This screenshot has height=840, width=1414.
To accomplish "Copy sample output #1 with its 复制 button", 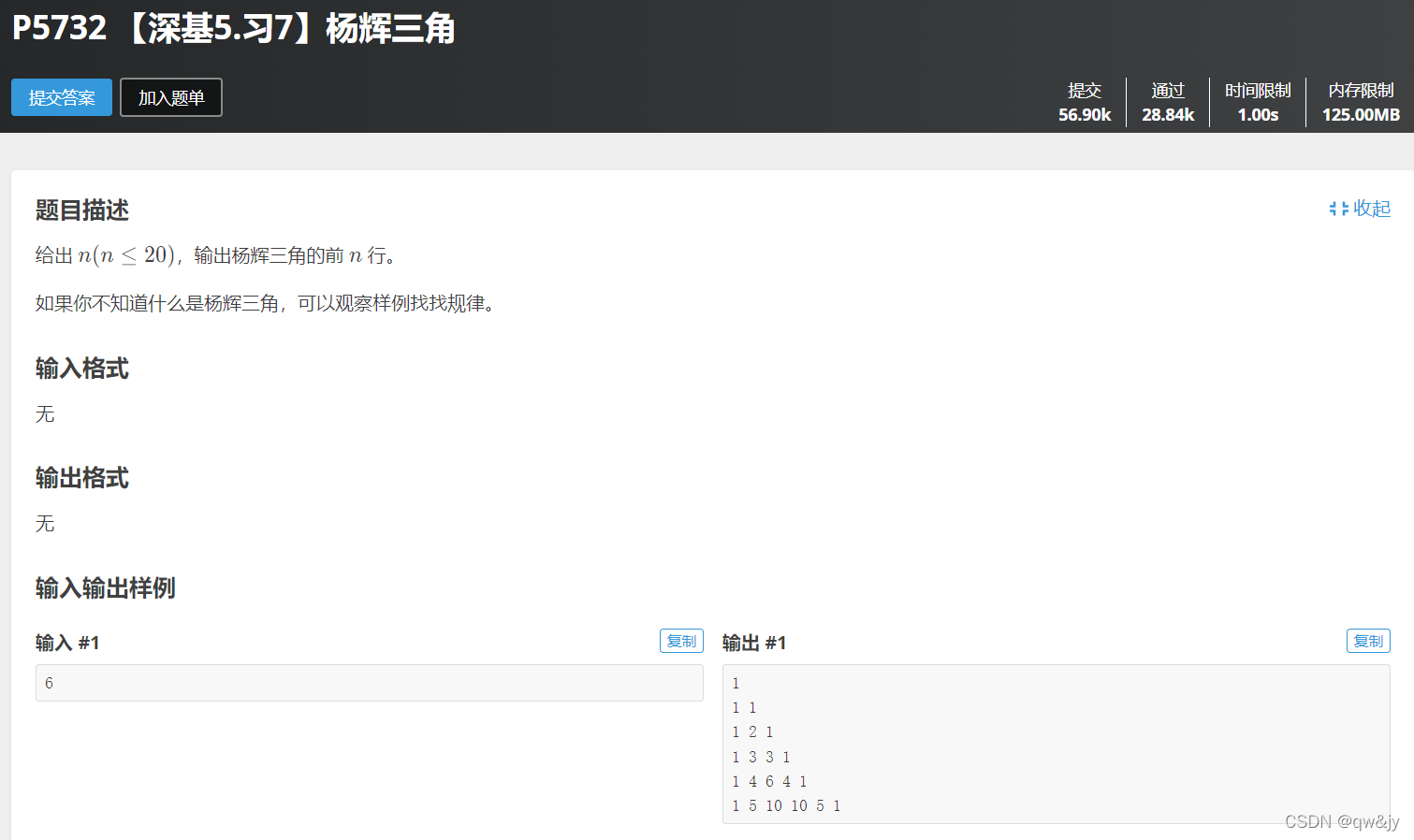I will [x=1368, y=641].
